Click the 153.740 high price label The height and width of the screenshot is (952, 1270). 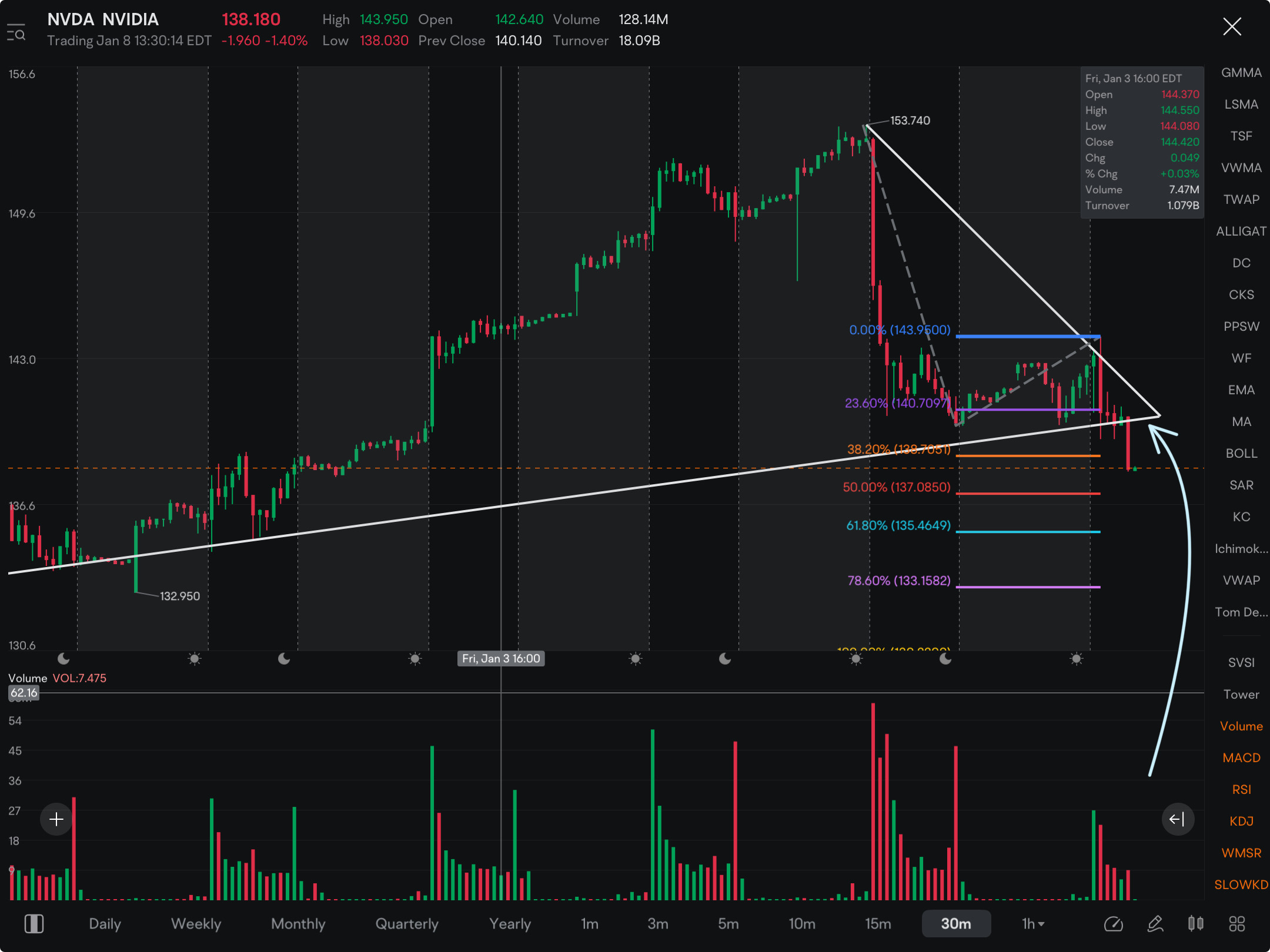[910, 120]
